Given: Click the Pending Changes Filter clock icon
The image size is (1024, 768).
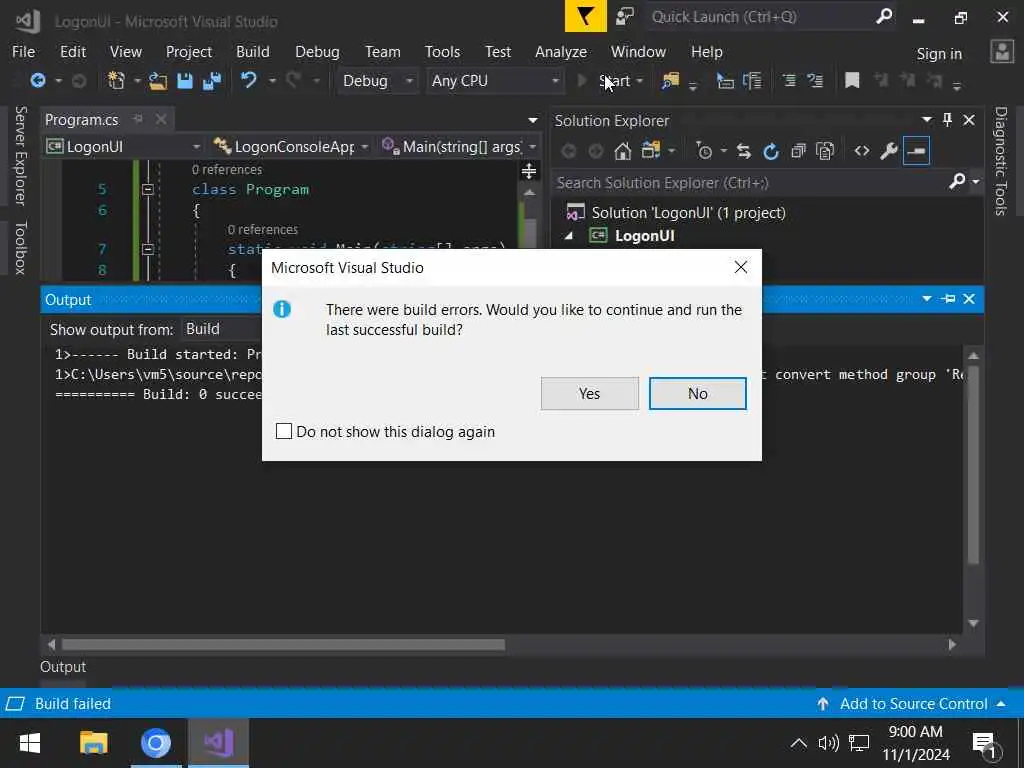Looking at the screenshot, I should [704, 152].
